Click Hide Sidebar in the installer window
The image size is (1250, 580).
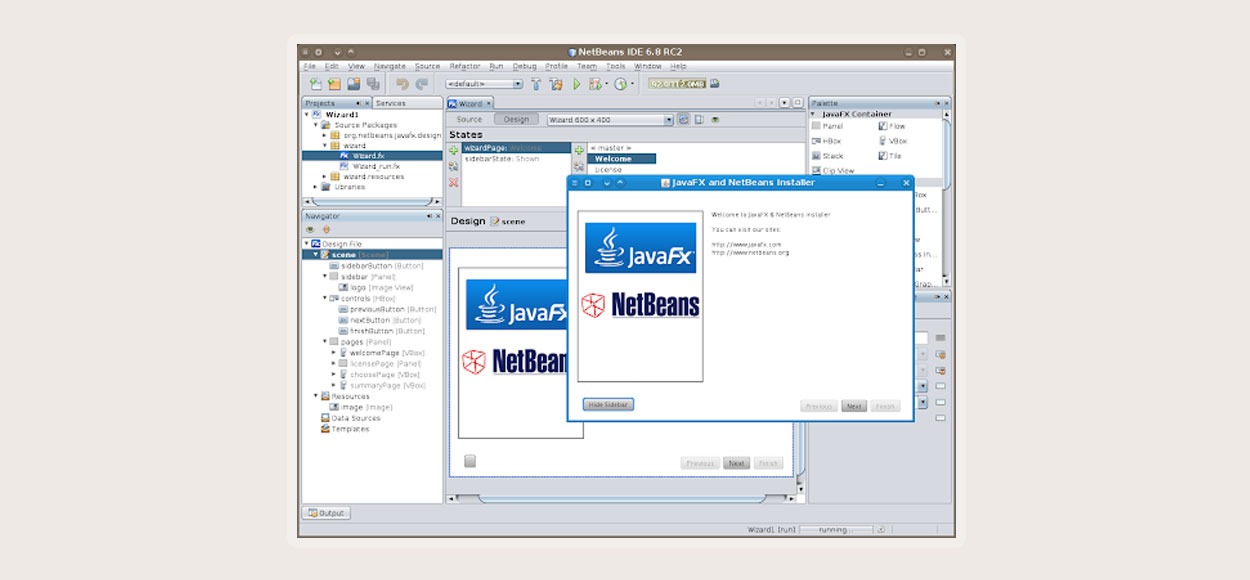click(x=609, y=404)
